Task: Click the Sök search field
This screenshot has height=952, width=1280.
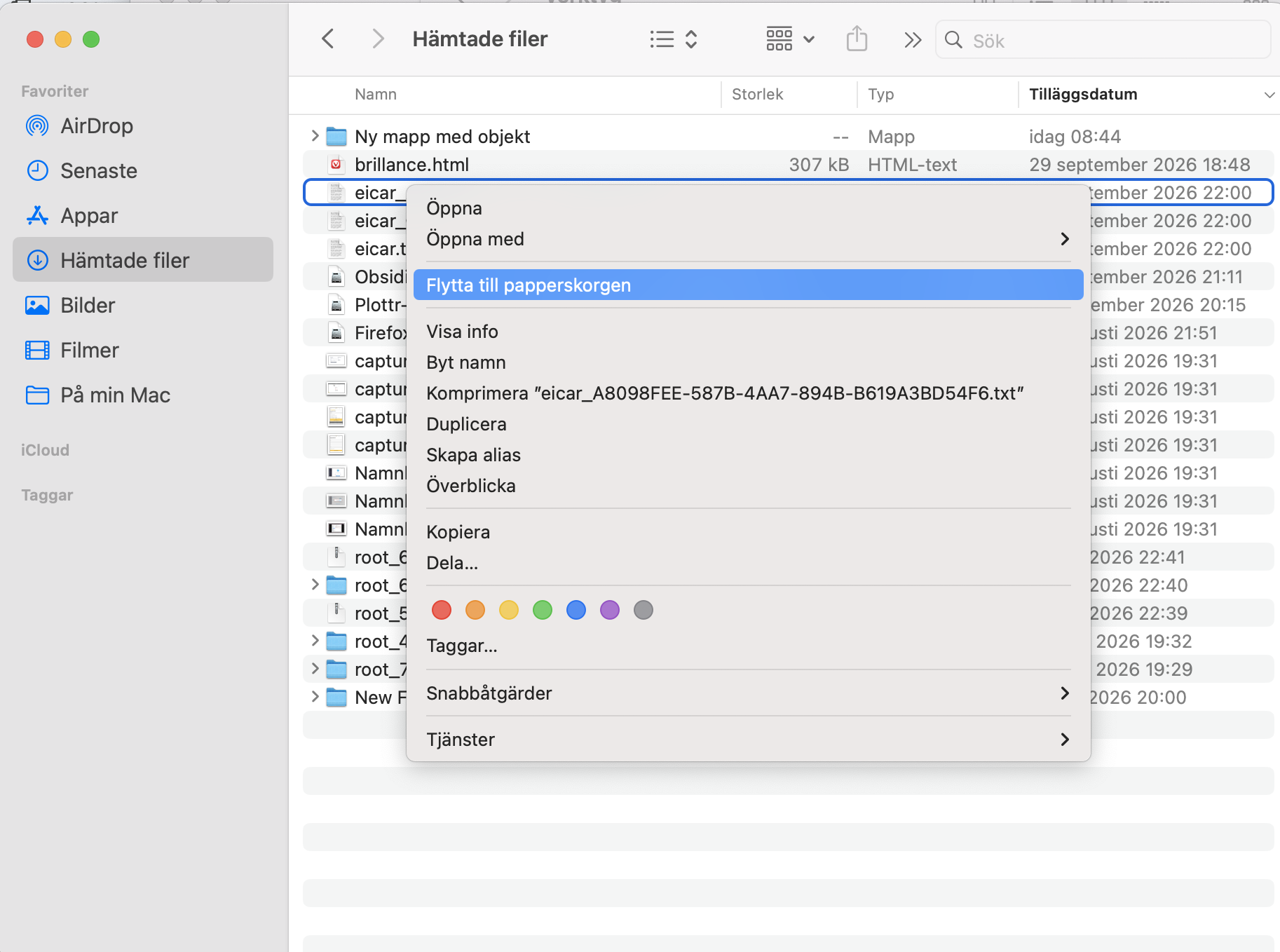Action: click(x=1103, y=40)
